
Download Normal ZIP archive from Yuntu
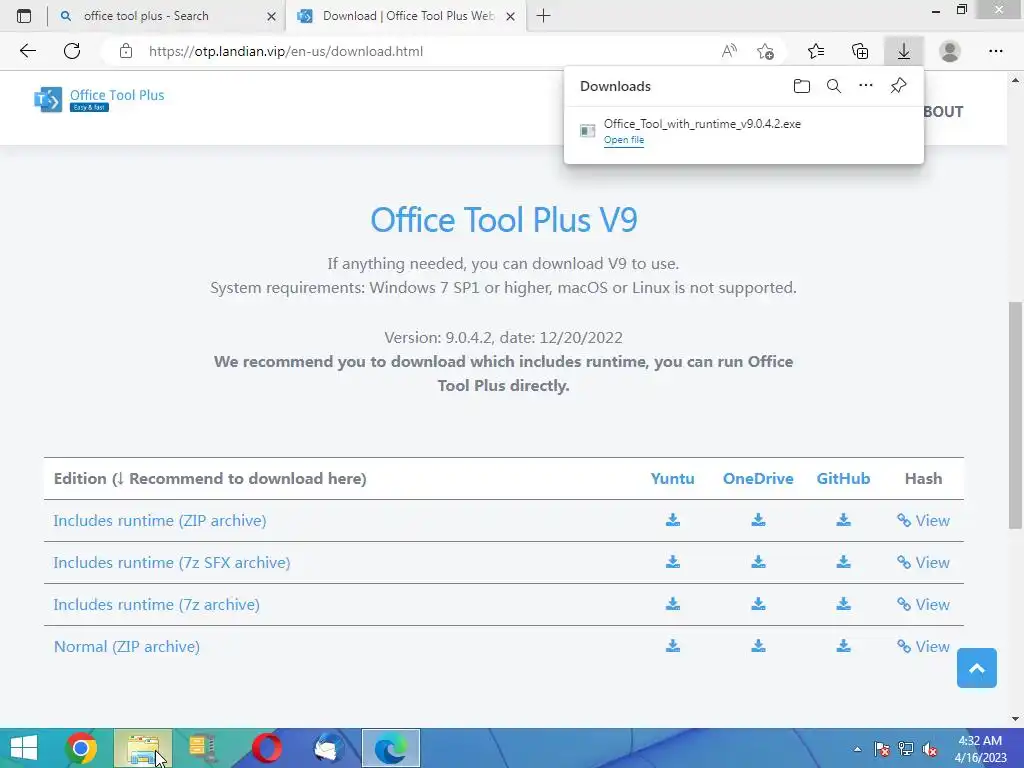[x=673, y=646]
